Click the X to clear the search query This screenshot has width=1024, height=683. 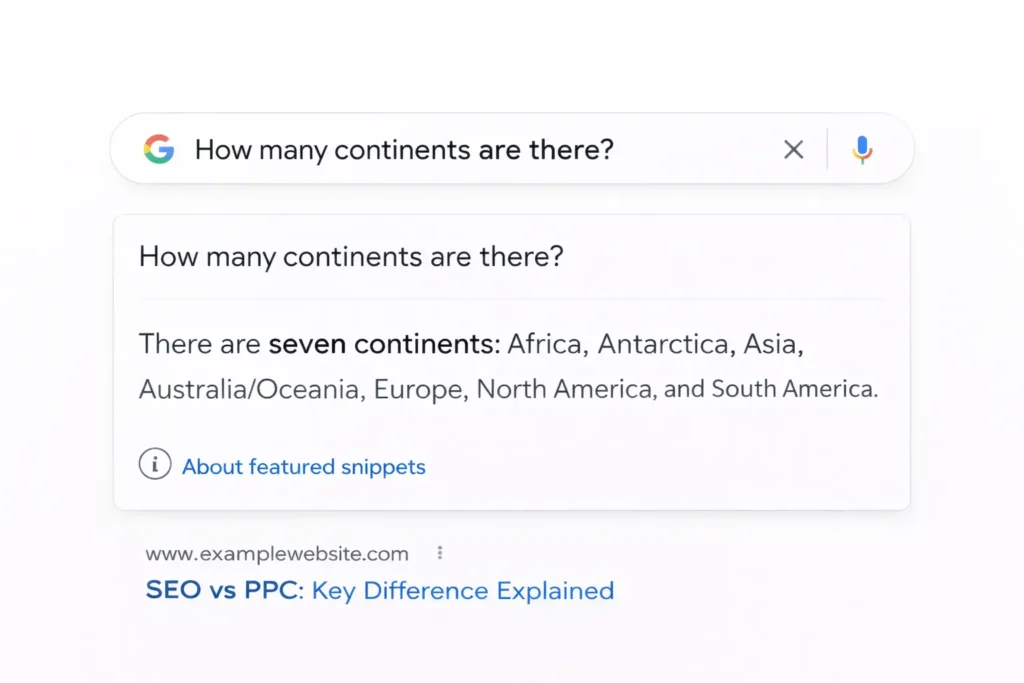coord(793,148)
